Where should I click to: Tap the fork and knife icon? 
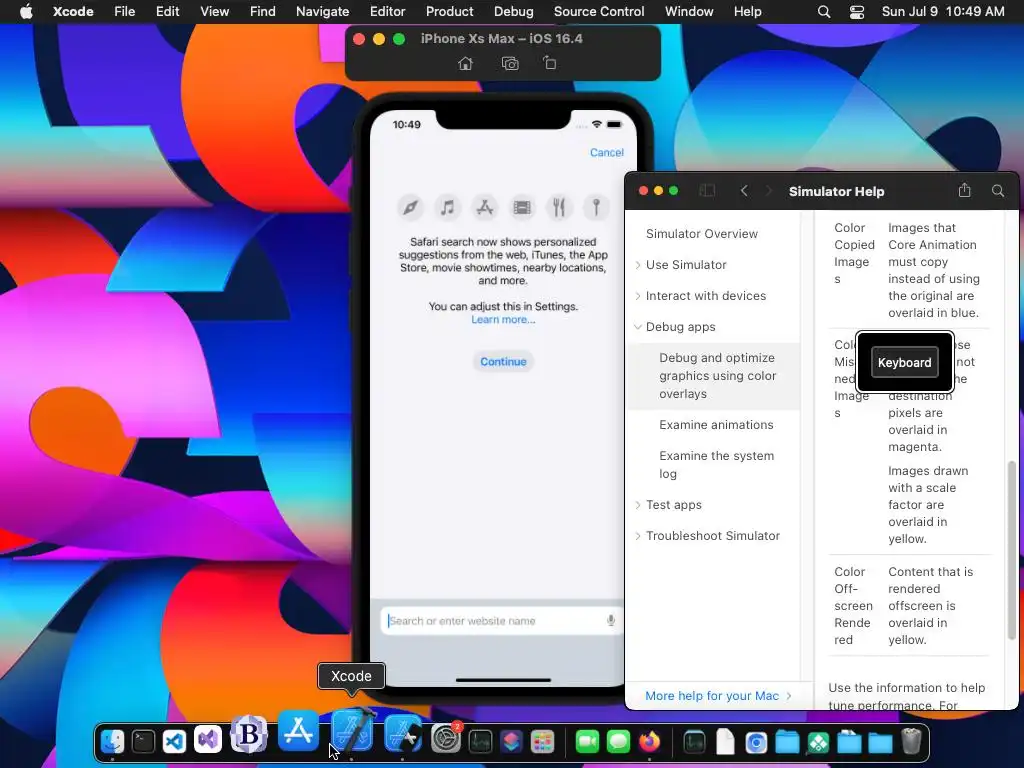(559, 208)
